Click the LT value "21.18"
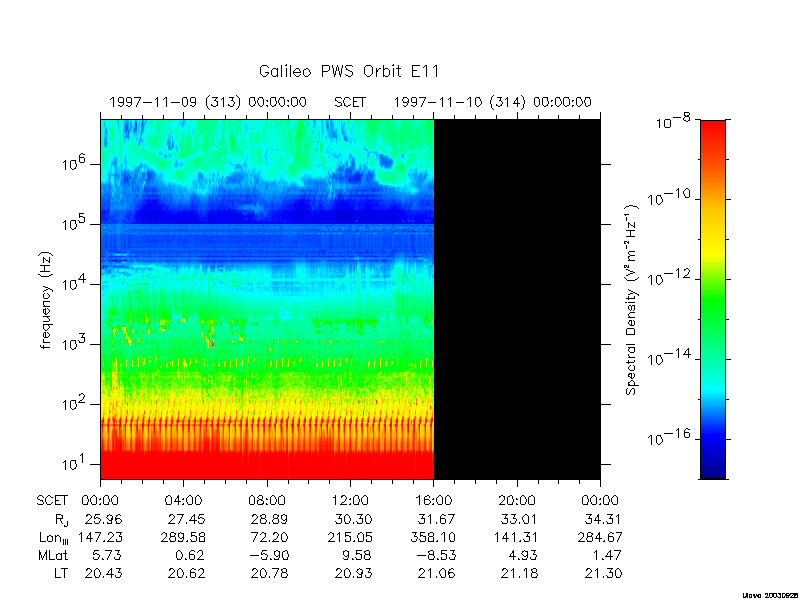This screenshot has height=600, width=800. tap(519, 573)
